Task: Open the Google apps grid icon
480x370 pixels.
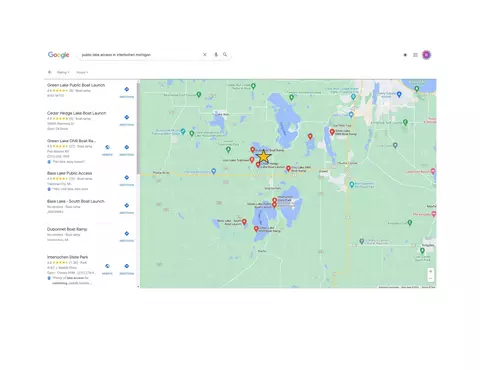Action: click(415, 55)
